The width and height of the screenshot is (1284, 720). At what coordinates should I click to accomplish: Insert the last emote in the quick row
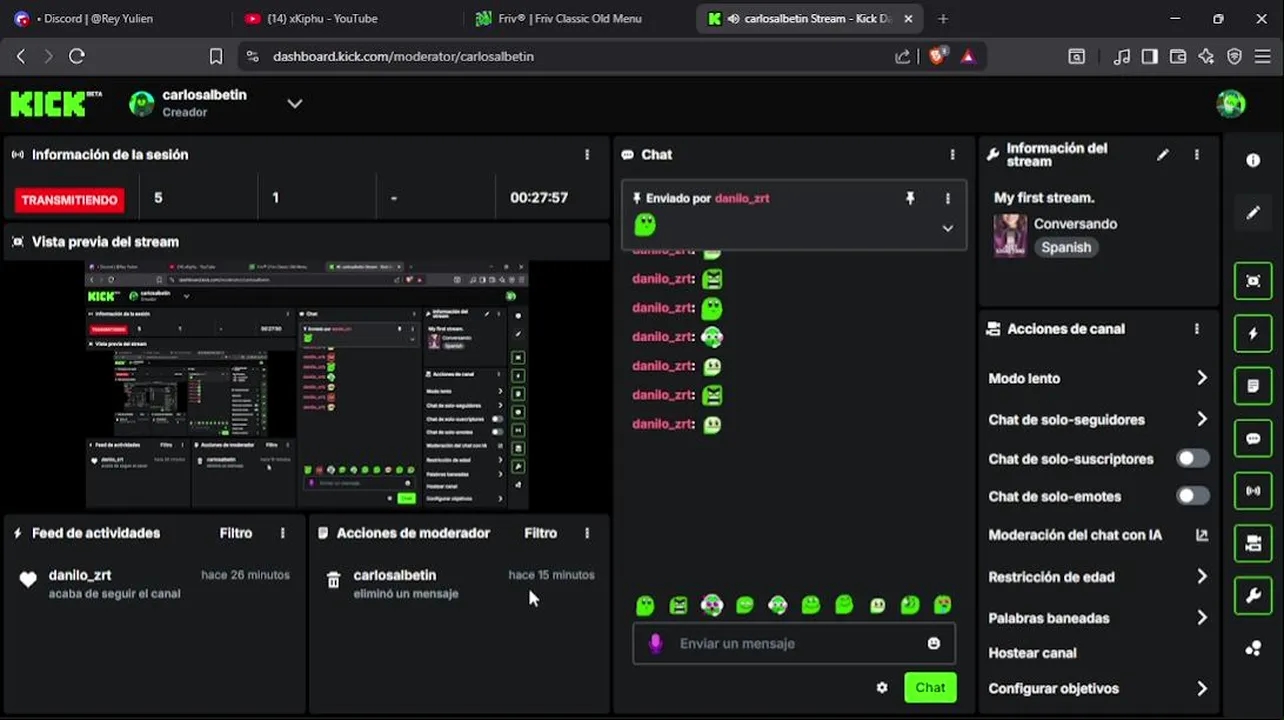tap(943, 605)
